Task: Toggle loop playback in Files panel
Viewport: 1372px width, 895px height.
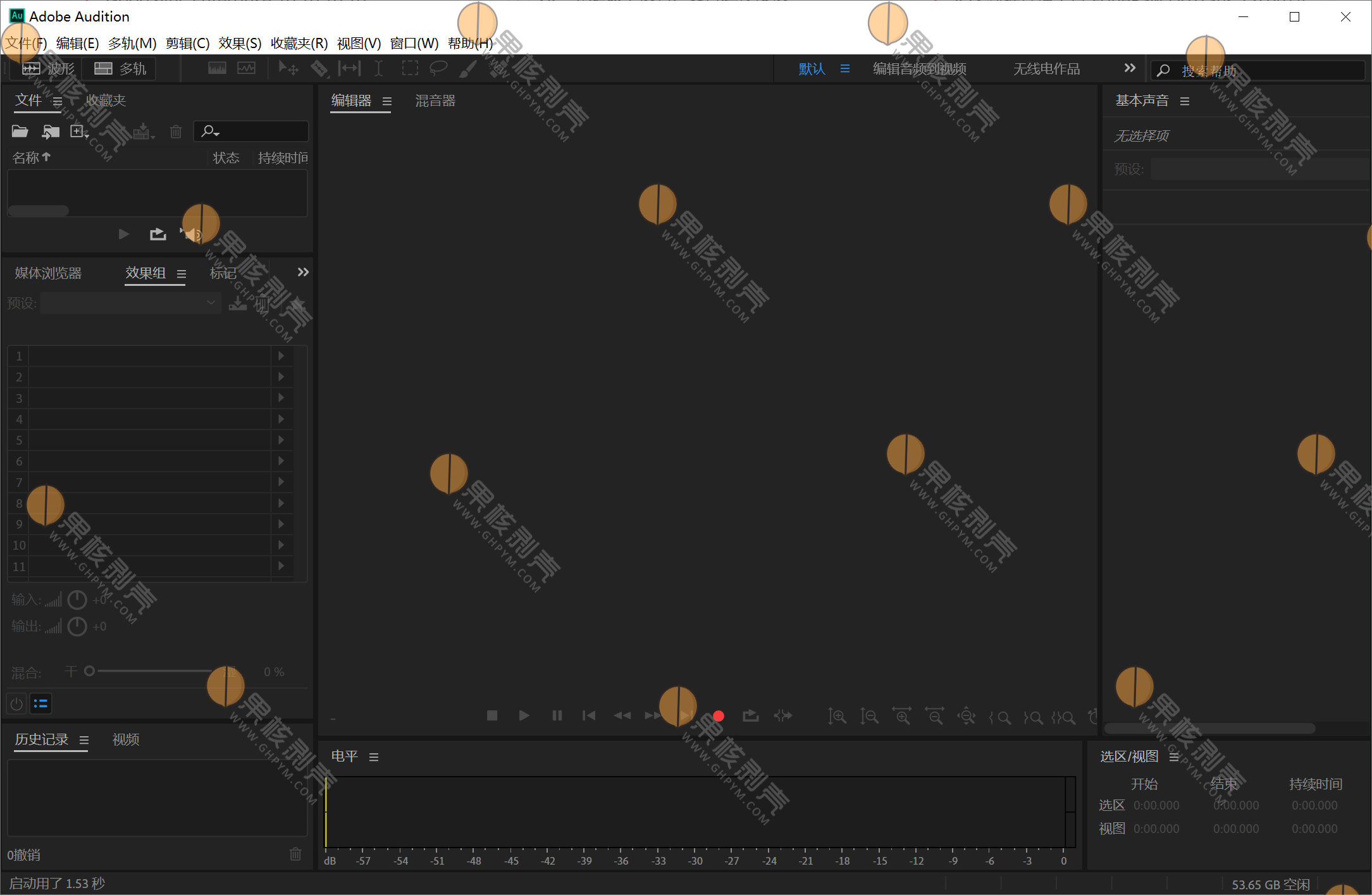Action: point(158,235)
